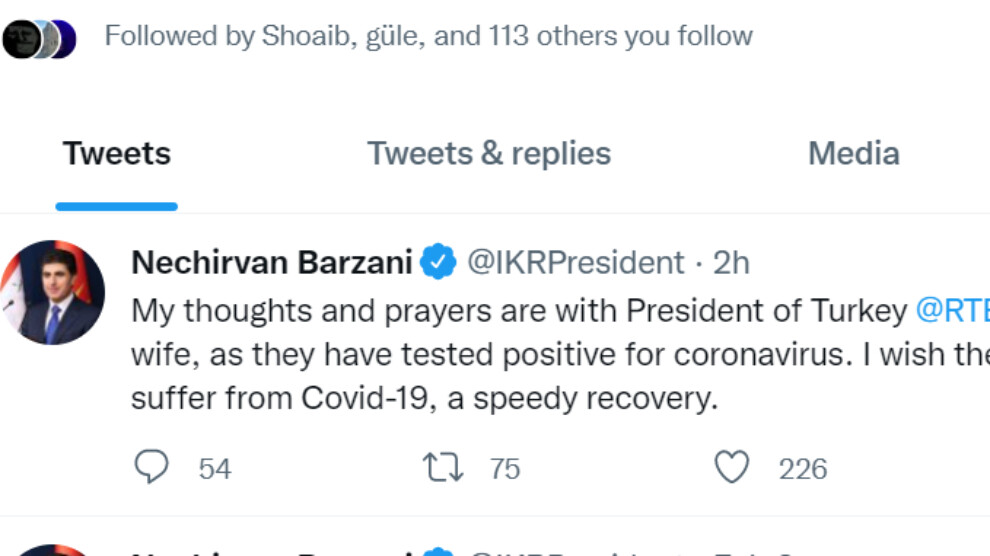Retweet using the arrows icon

point(443,468)
